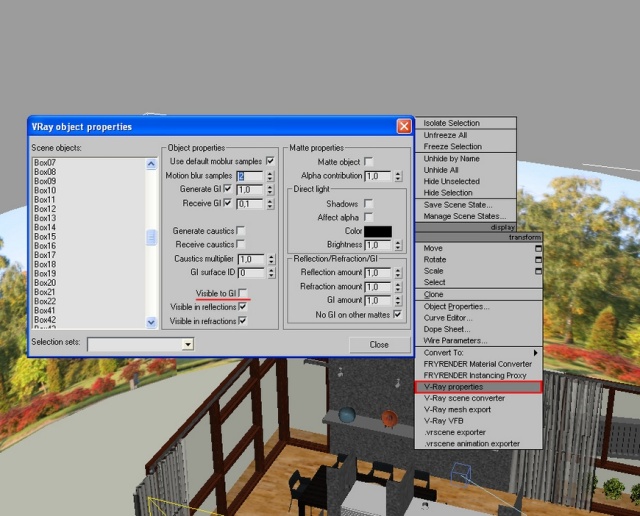
Task: Enable the Matte object checkbox
Action: click(368, 162)
